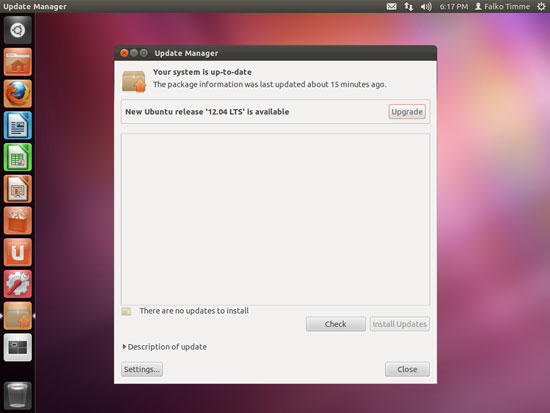Minimize the Update Manager window
This screenshot has height=413, width=550.
tap(134, 53)
